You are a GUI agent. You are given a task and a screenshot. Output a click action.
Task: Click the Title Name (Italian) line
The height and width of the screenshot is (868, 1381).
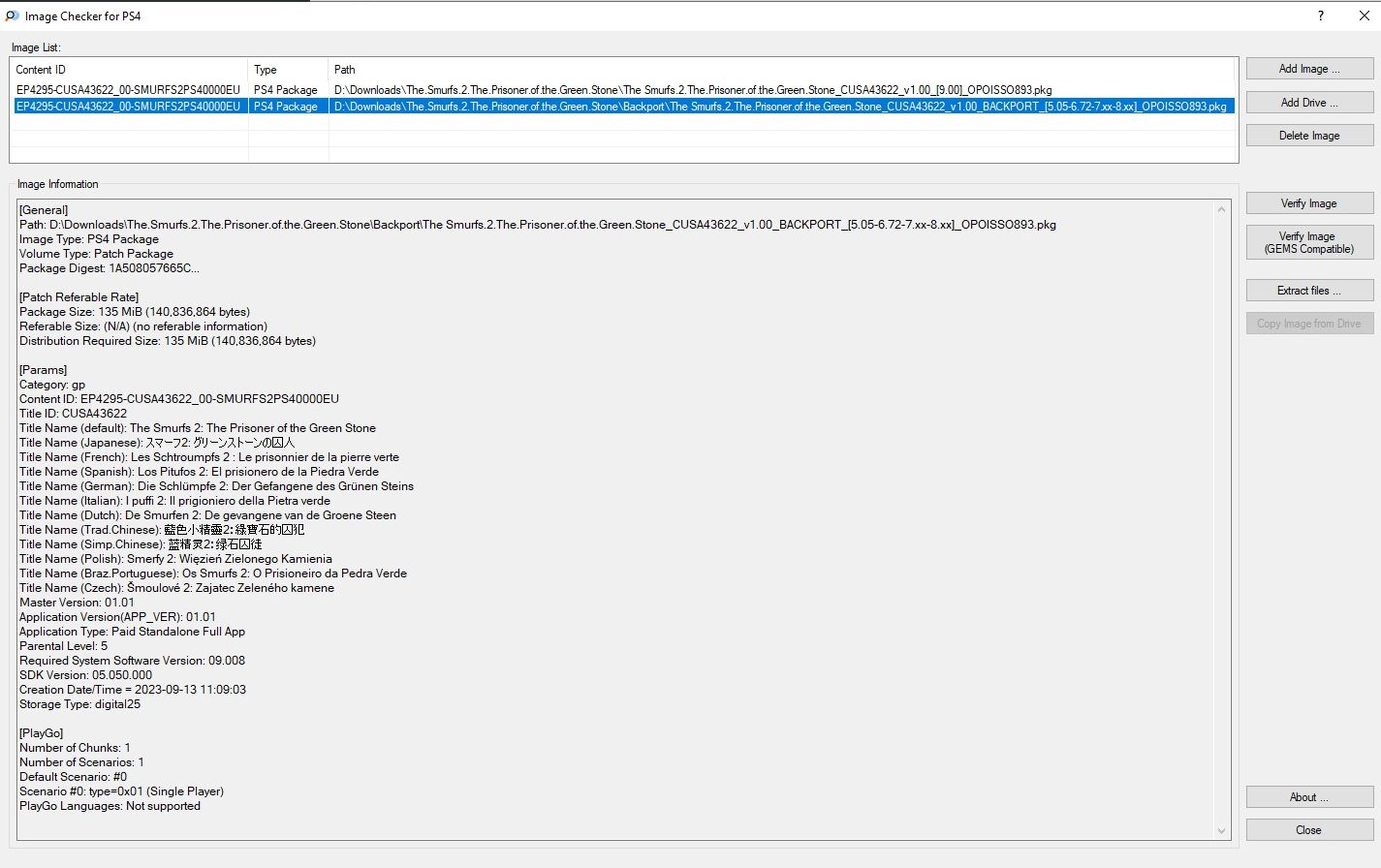(x=174, y=501)
